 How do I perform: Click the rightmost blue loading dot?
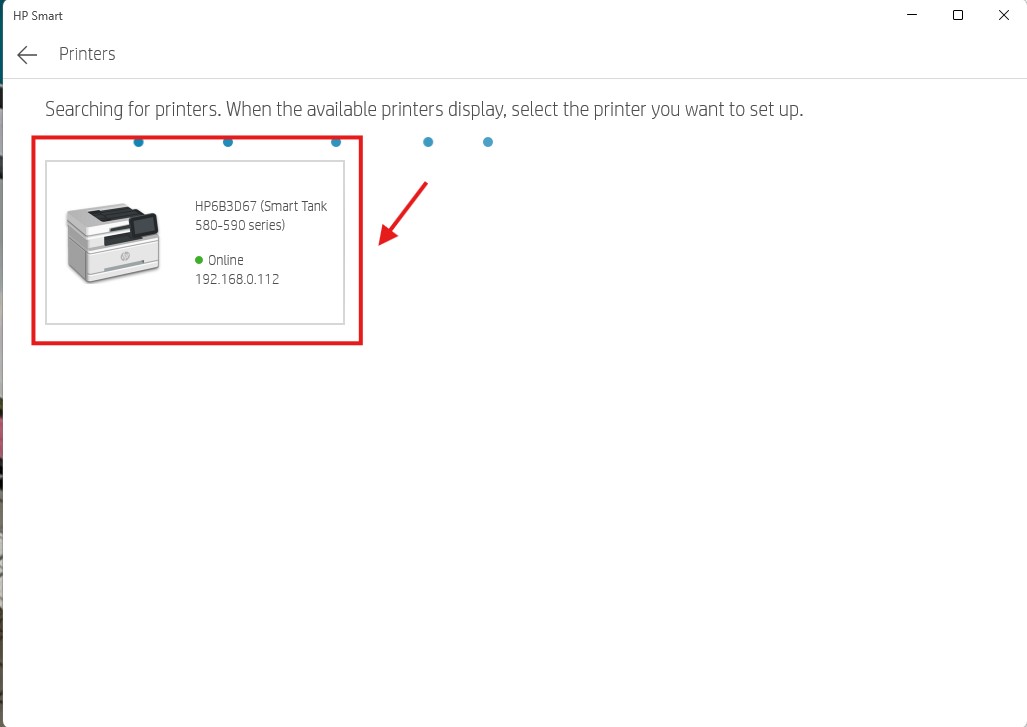coord(488,142)
